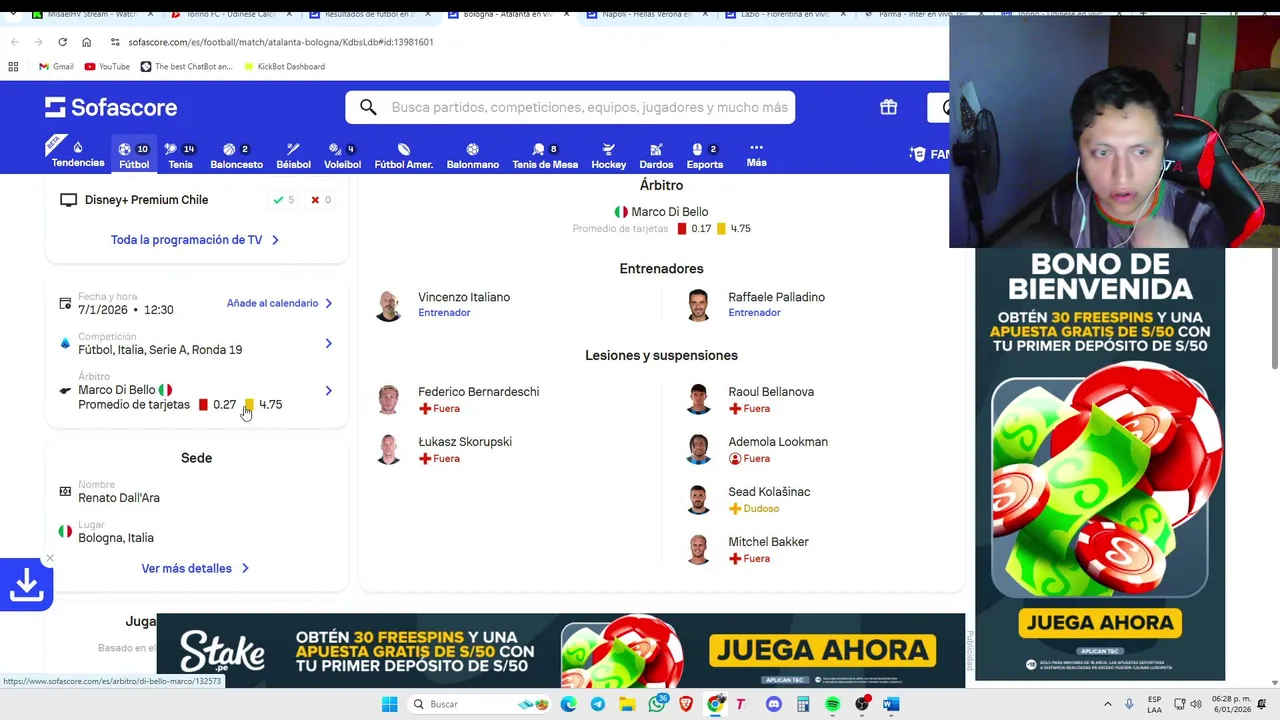The height and width of the screenshot is (720, 1280).
Task: Expand the Más sports menu
Action: [x=756, y=153]
